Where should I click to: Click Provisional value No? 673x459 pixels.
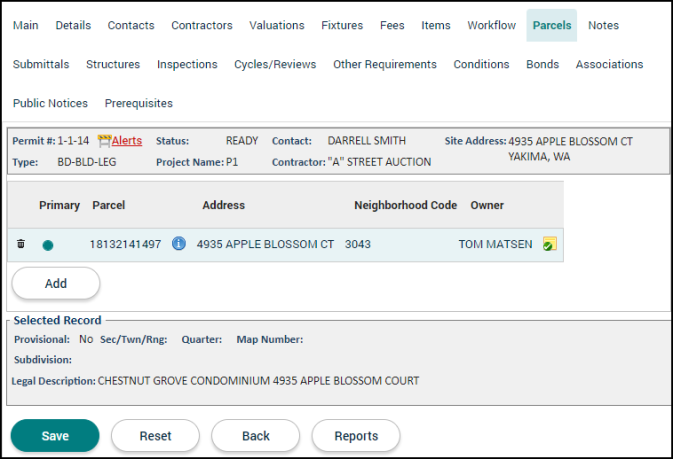tap(86, 339)
